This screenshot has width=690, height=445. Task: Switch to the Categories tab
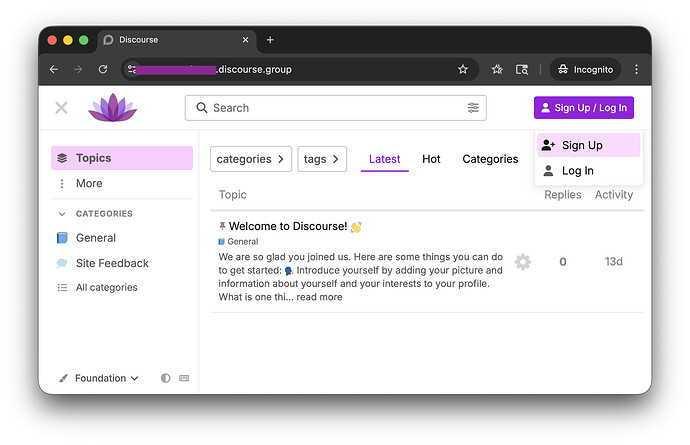[x=490, y=159]
